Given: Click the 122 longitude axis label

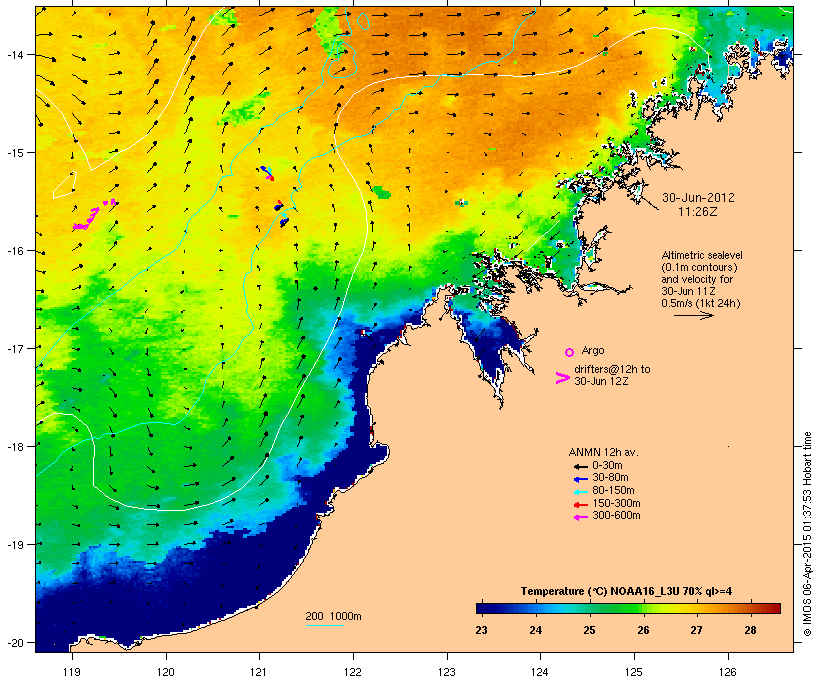Looking at the screenshot, I should [353, 672].
